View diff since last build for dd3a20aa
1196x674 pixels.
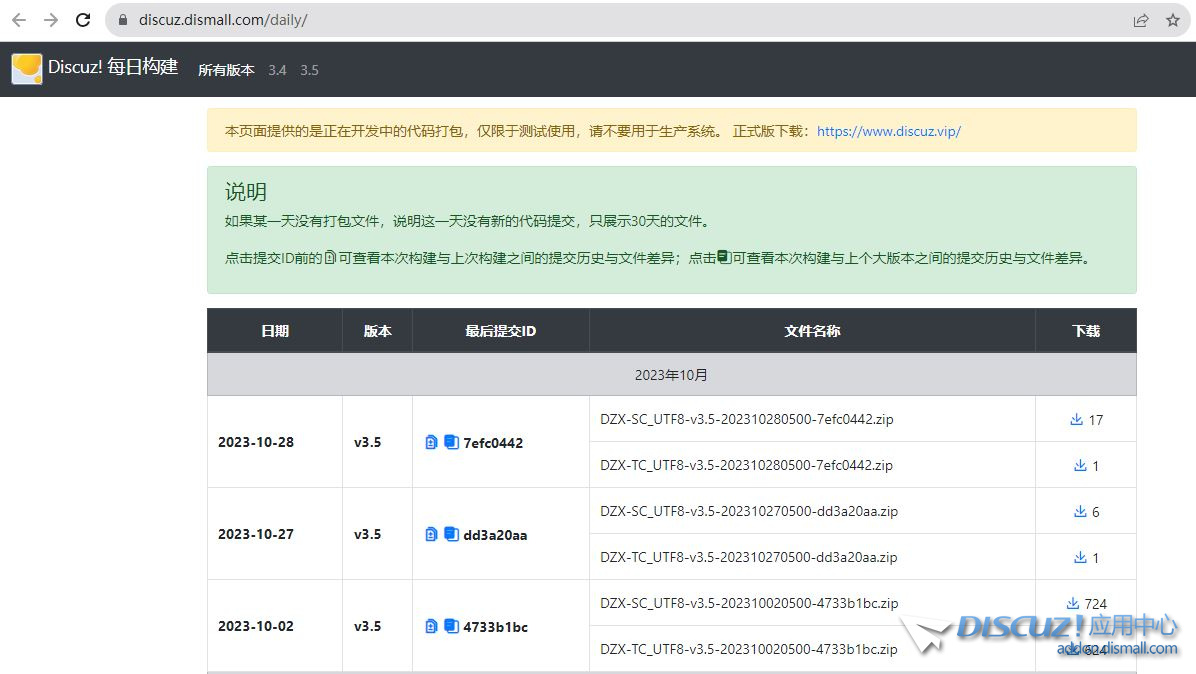tap(431, 534)
